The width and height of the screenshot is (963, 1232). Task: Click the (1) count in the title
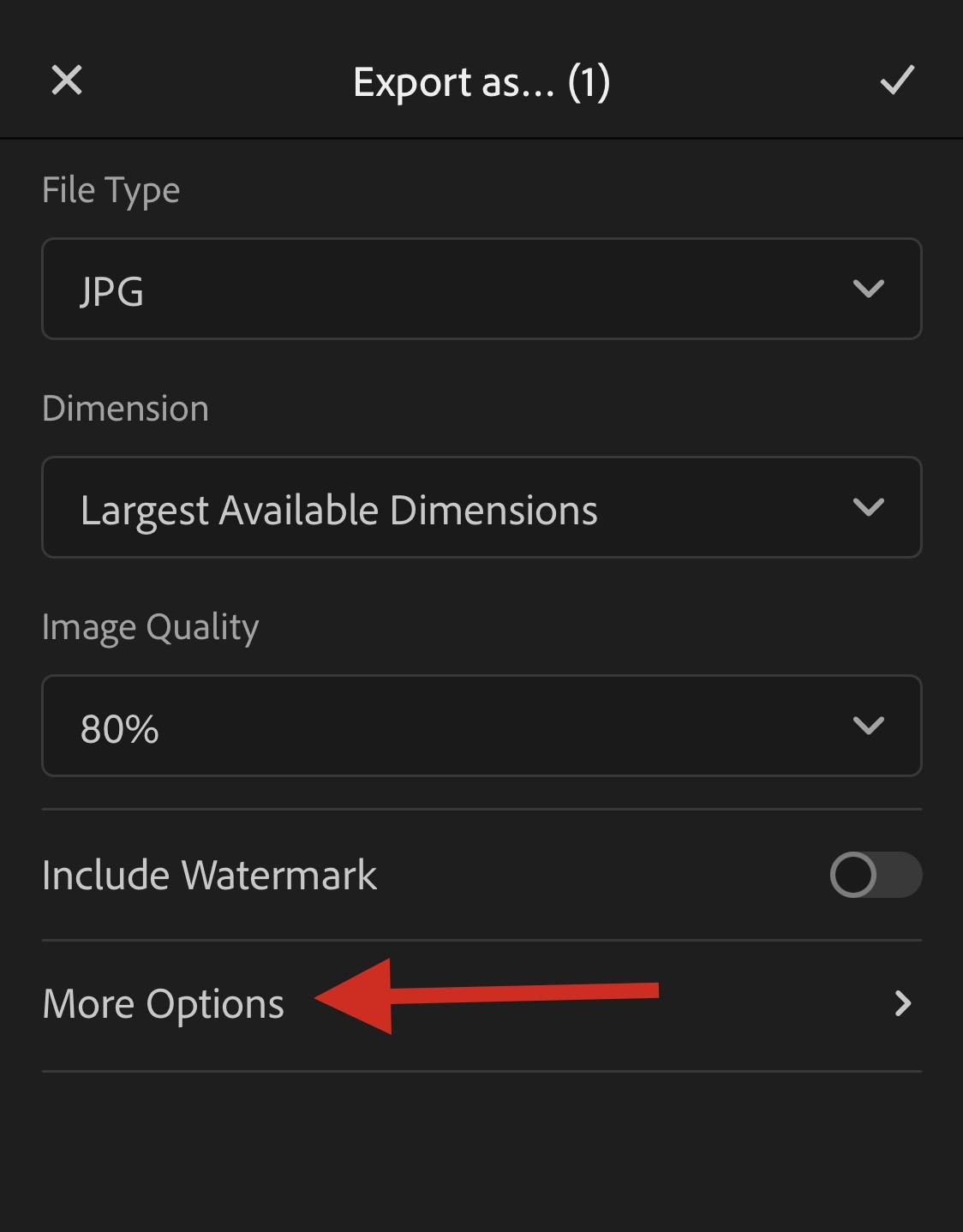589,82
